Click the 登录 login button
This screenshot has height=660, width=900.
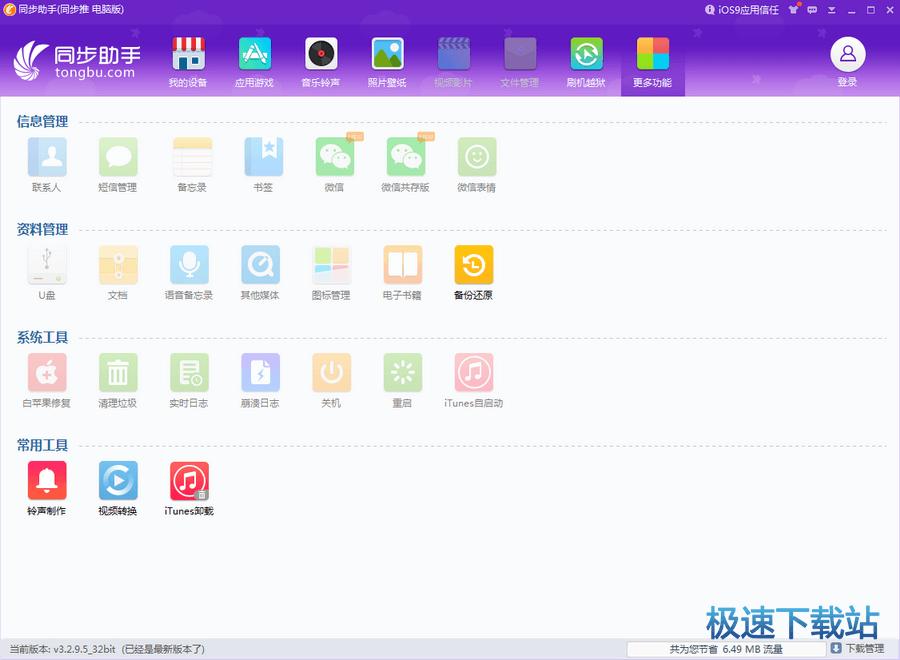tap(847, 62)
